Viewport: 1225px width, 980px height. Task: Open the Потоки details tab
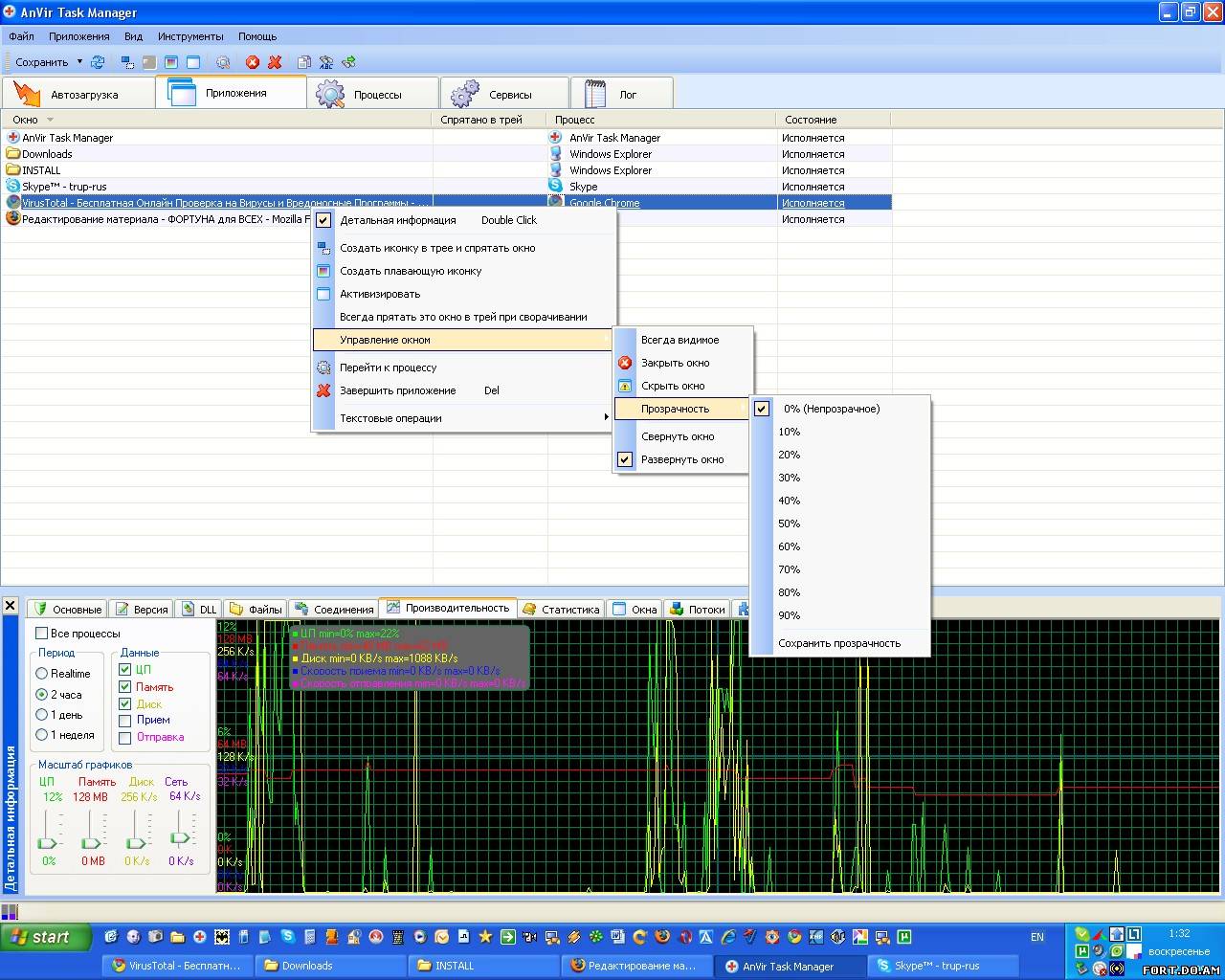[698, 609]
